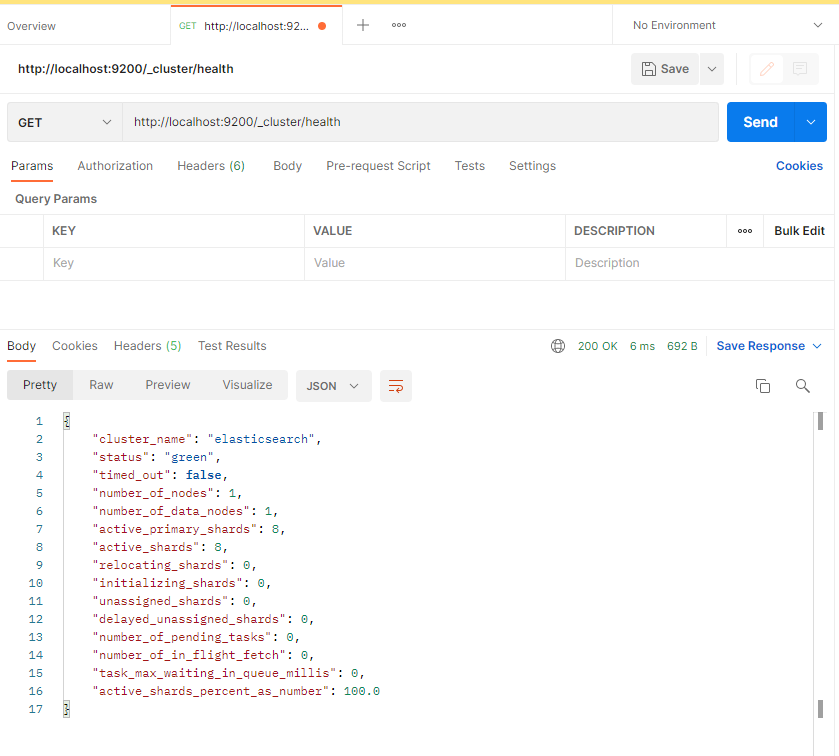This screenshot has height=756, width=839.
Task: Switch to the Authorization tab
Action: pos(115,166)
